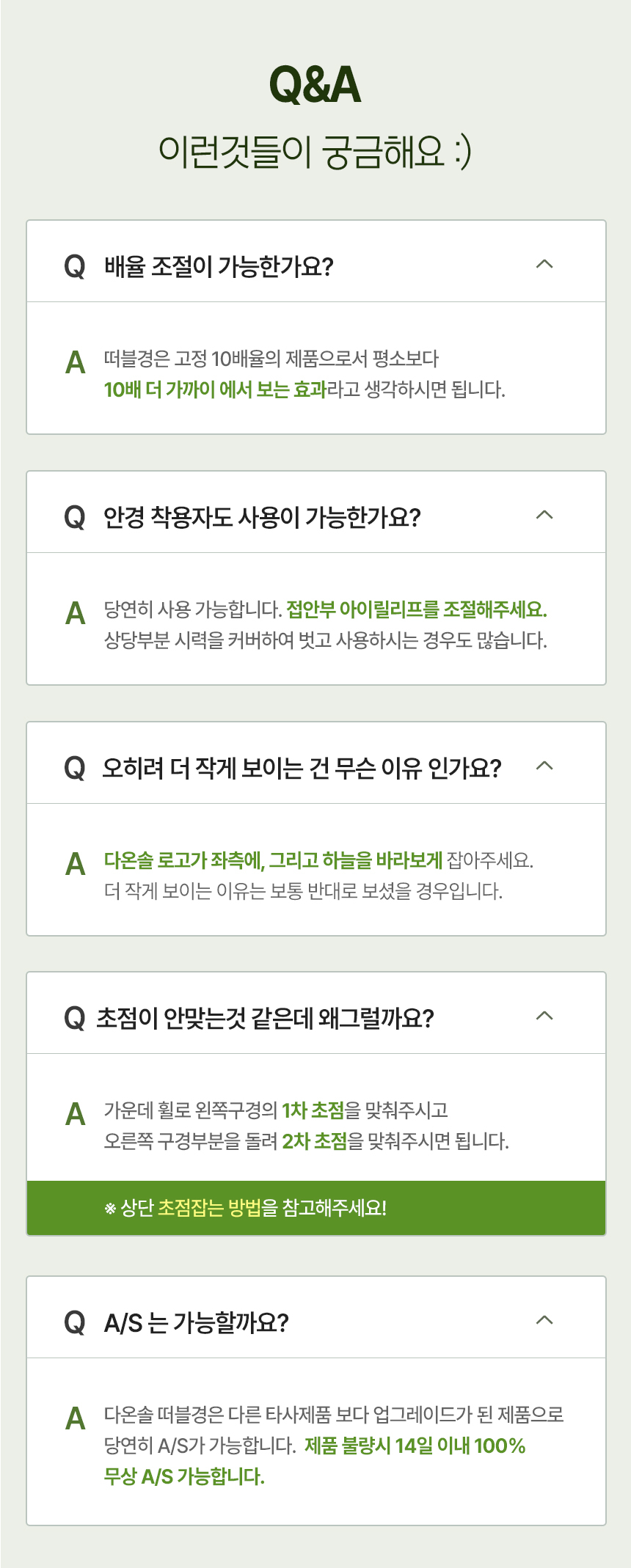The image size is (631, 1568).
Task: Click the 다온솔 로고가 좌측에 highlighted answer text
Action: pyautogui.click(x=273, y=860)
